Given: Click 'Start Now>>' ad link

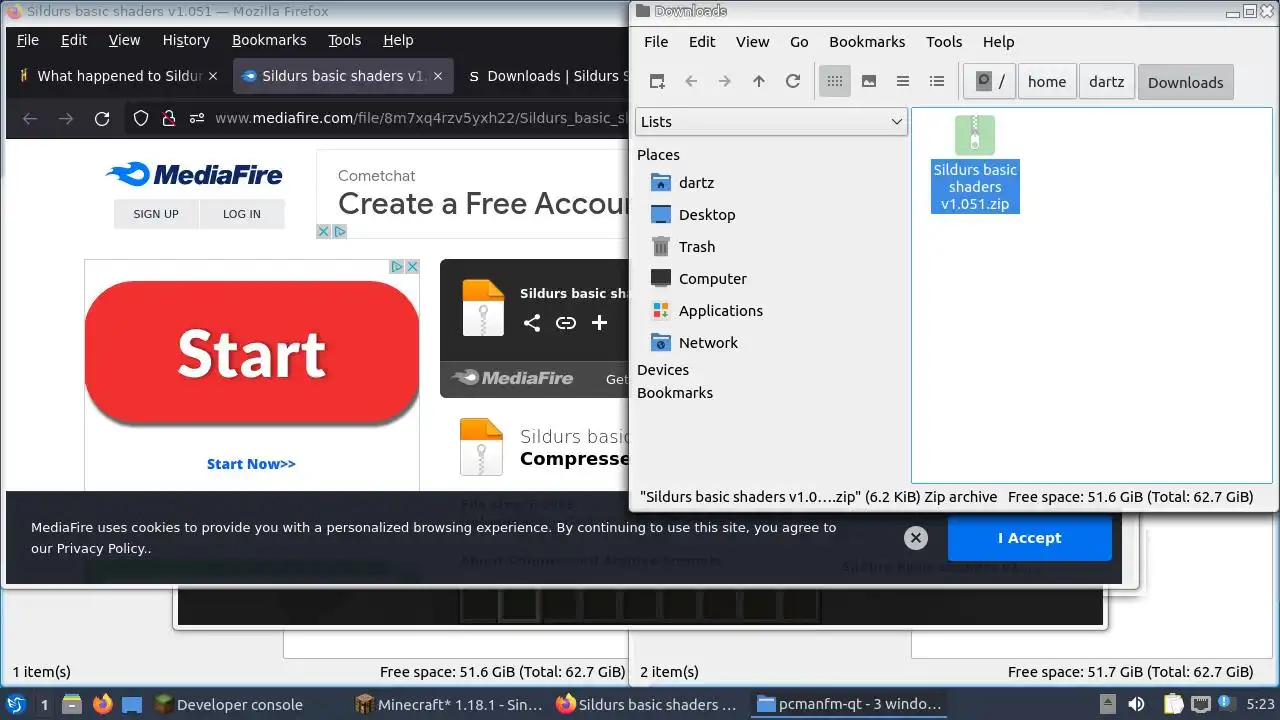Looking at the screenshot, I should point(251,464).
